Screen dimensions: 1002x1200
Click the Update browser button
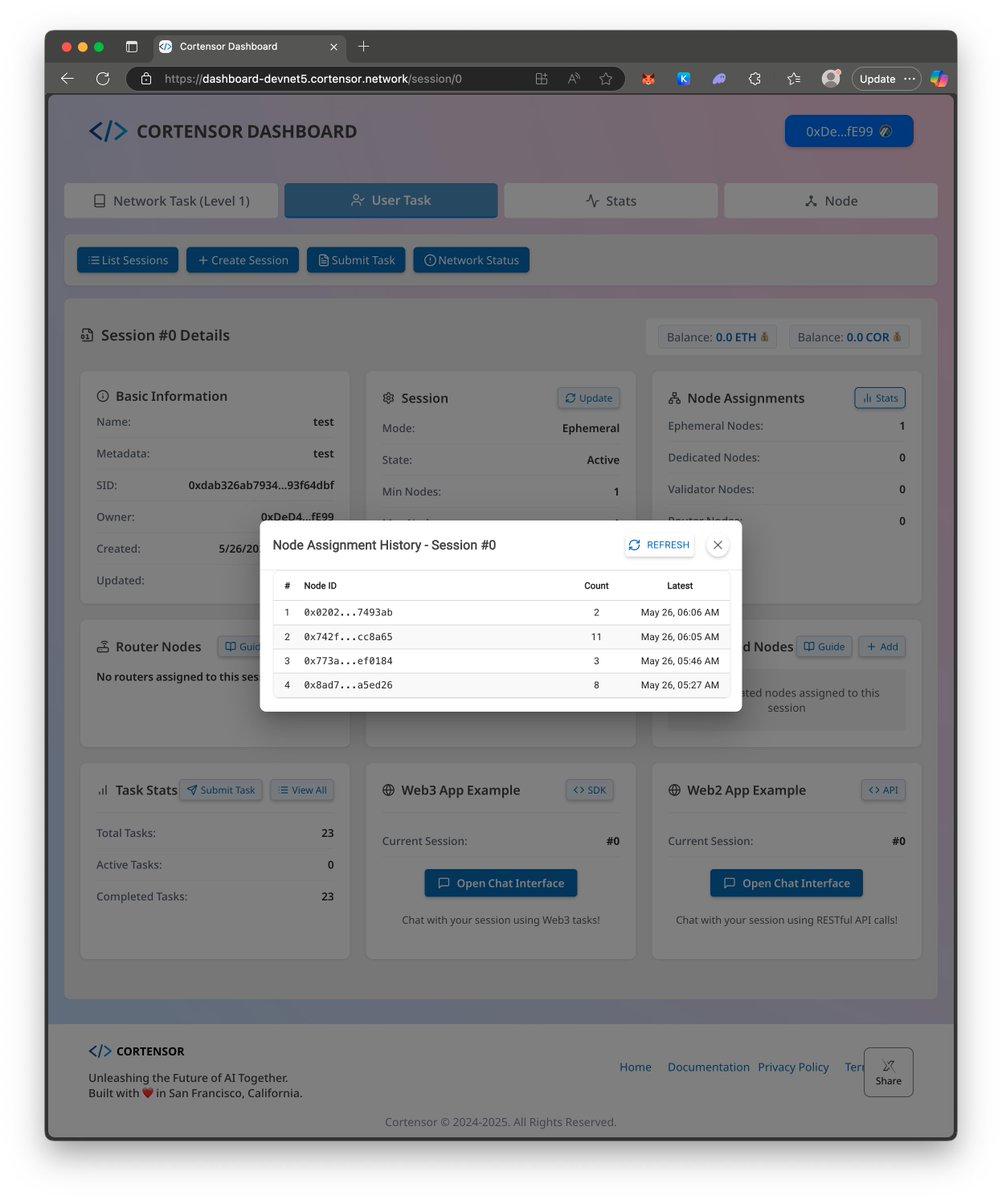[886, 78]
